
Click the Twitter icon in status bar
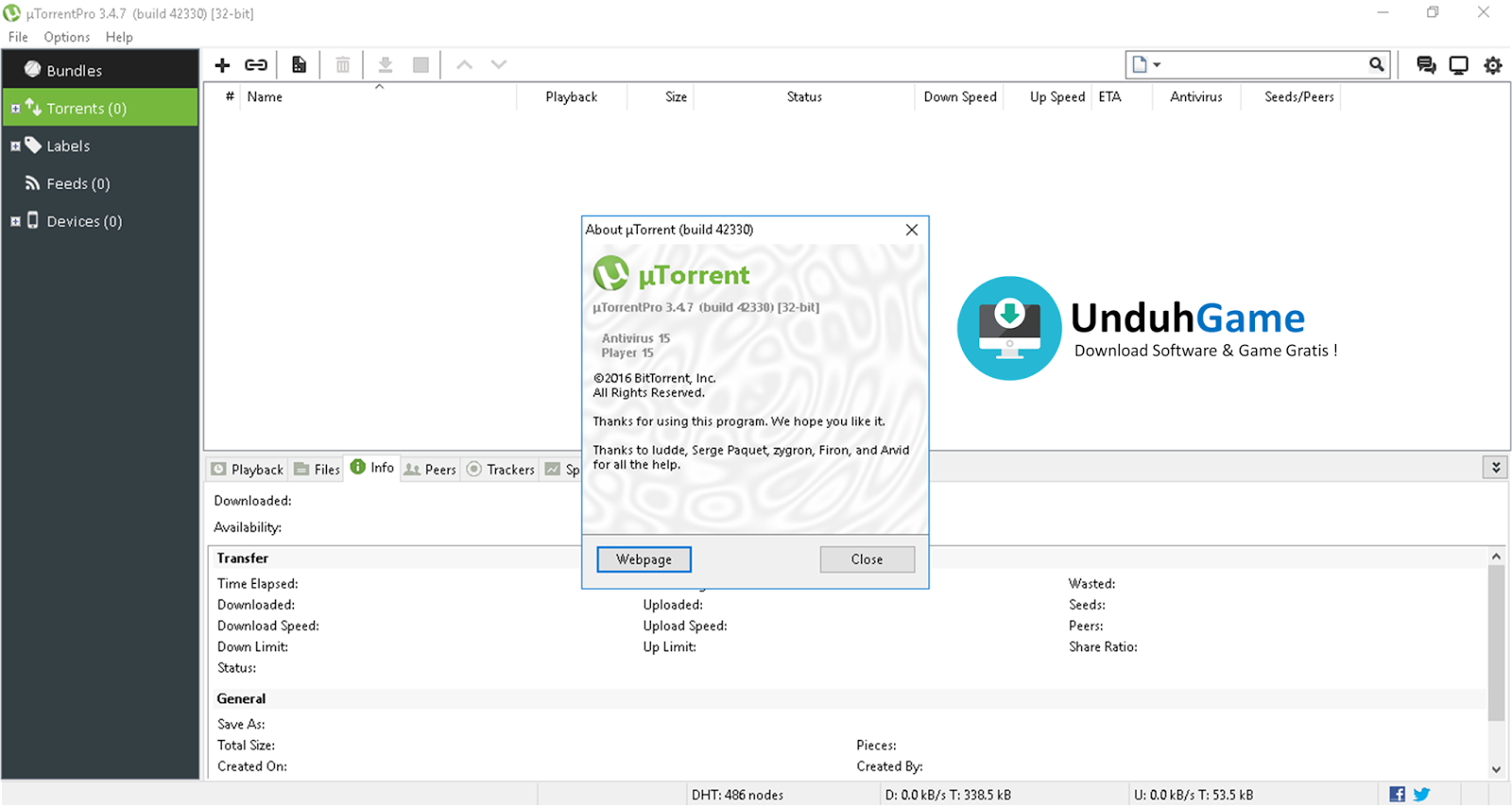pyautogui.click(x=1421, y=795)
